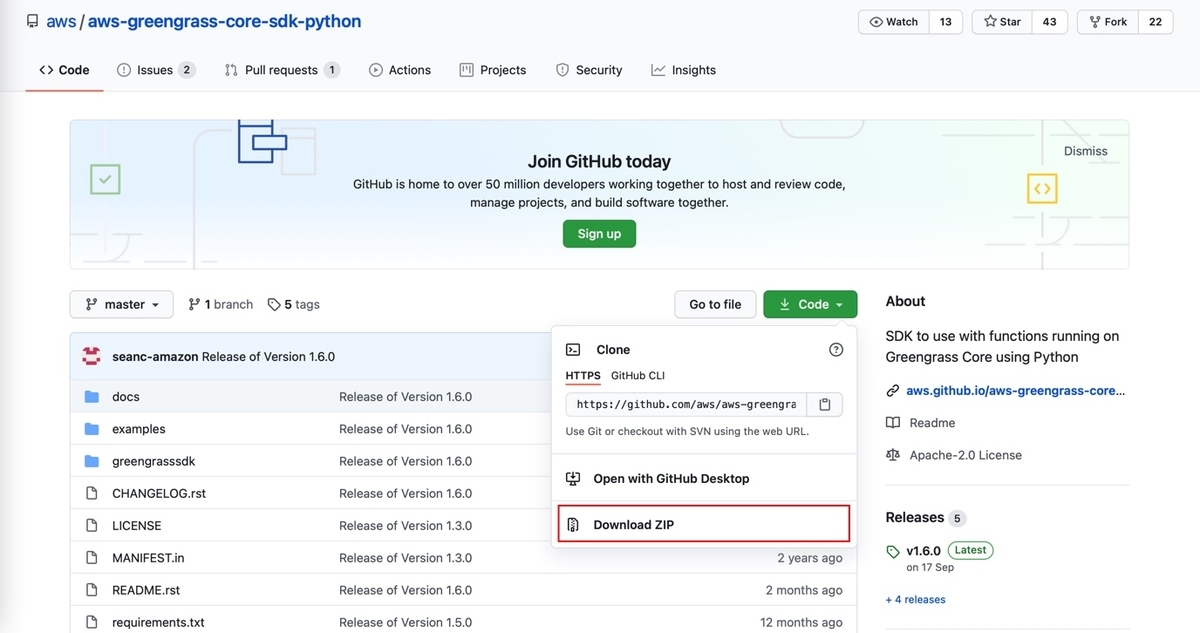
Task: Open the Code tab
Action: (x=65, y=70)
